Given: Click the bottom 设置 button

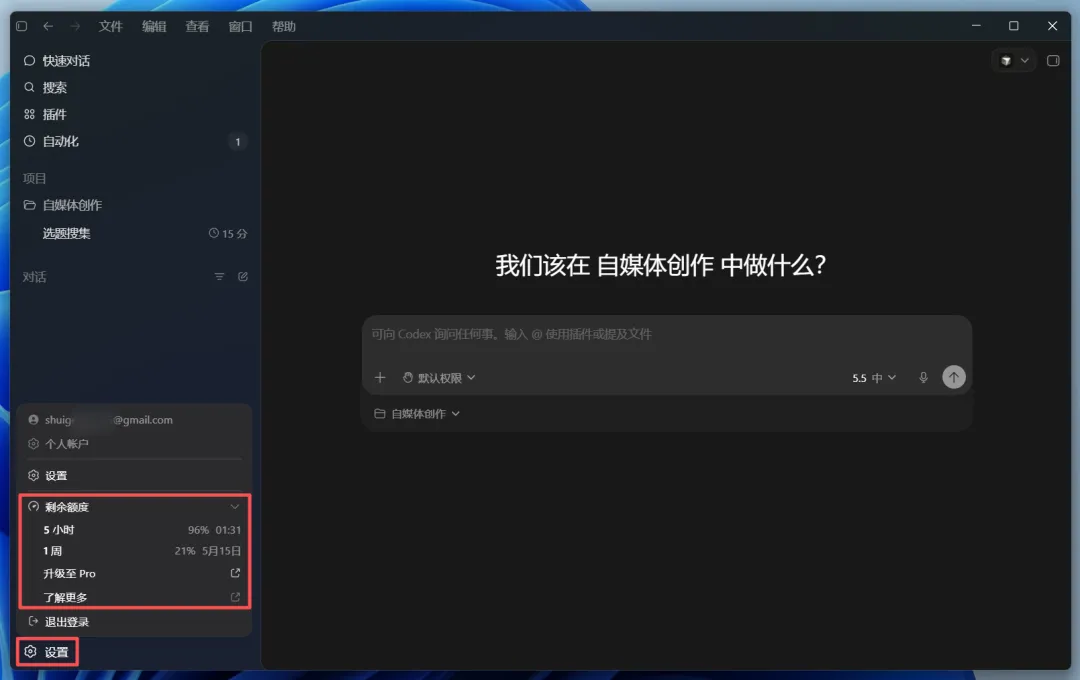Looking at the screenshot, I should (x=48, y=652).
